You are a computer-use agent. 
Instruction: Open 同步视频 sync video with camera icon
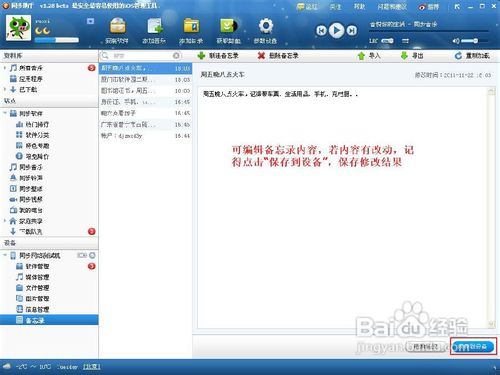(x=26, y=199)
